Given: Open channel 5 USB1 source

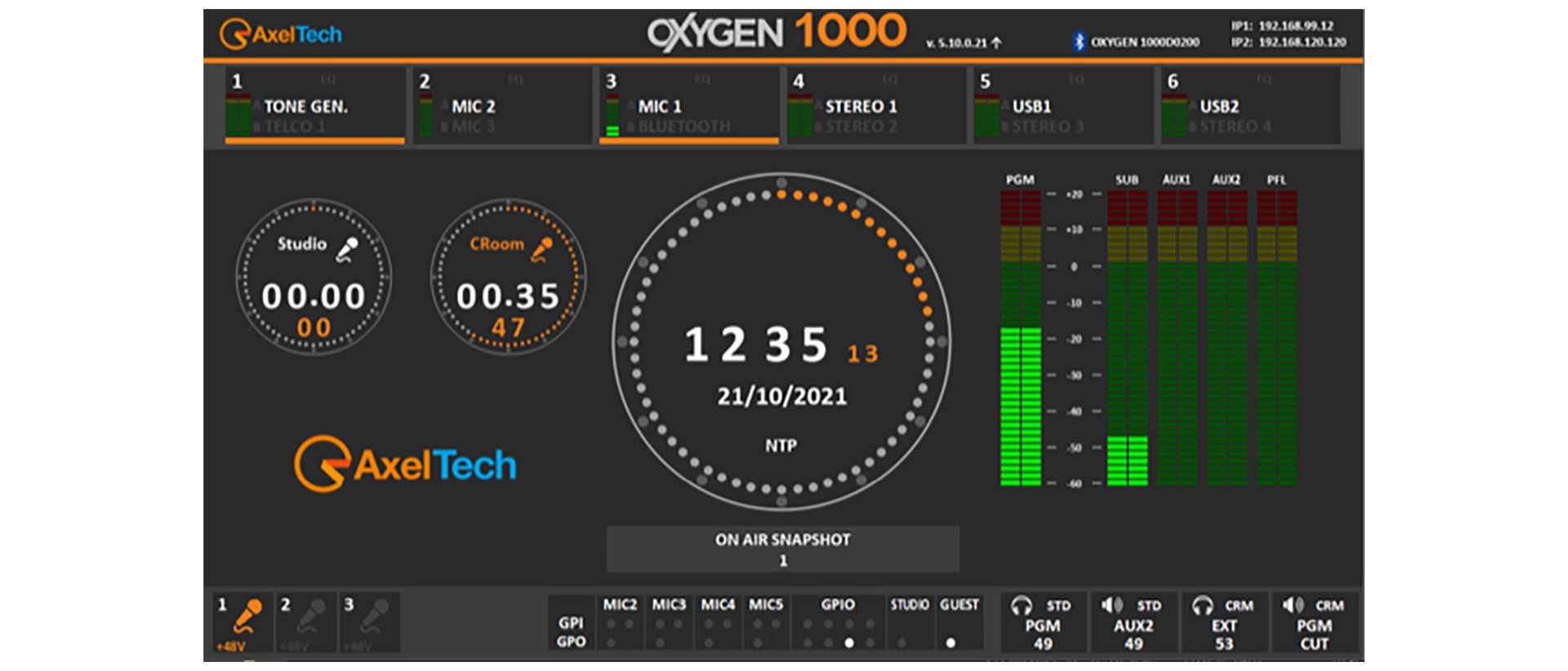Looking at the screenshot, I should (1062, 107).
